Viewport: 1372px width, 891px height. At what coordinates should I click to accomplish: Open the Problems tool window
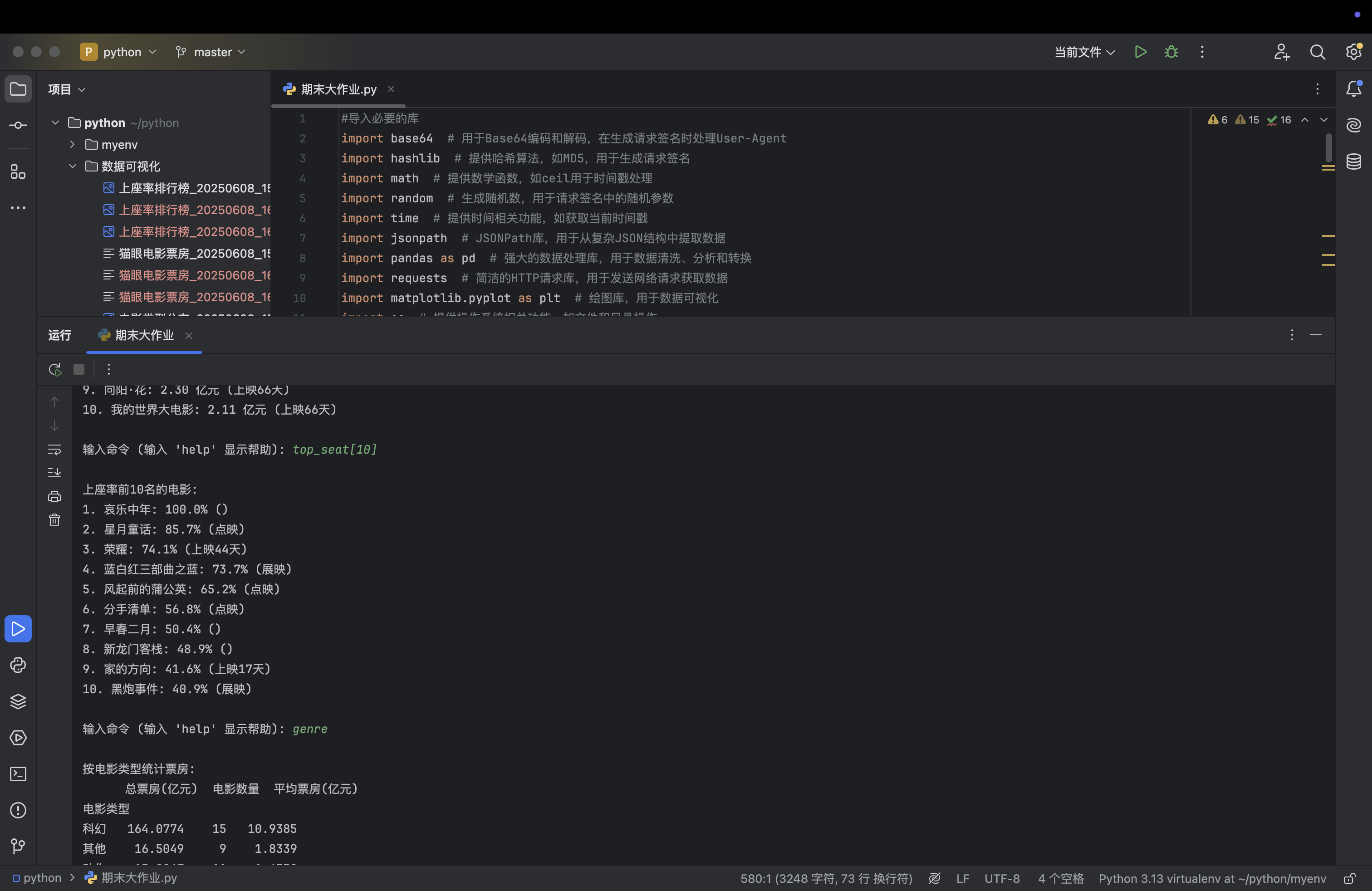pos(18,810)
